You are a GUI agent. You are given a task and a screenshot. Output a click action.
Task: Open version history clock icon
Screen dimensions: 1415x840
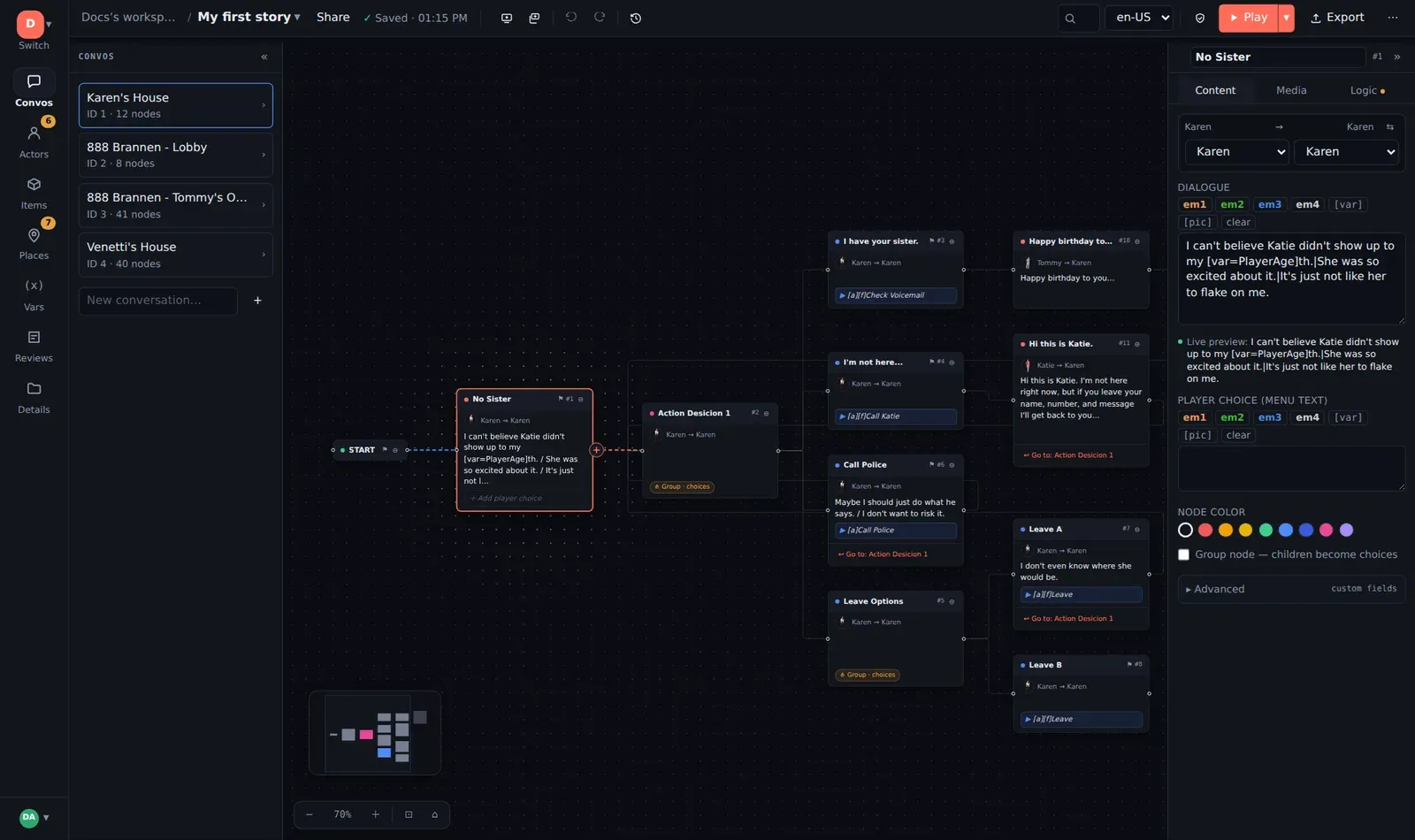635,18
